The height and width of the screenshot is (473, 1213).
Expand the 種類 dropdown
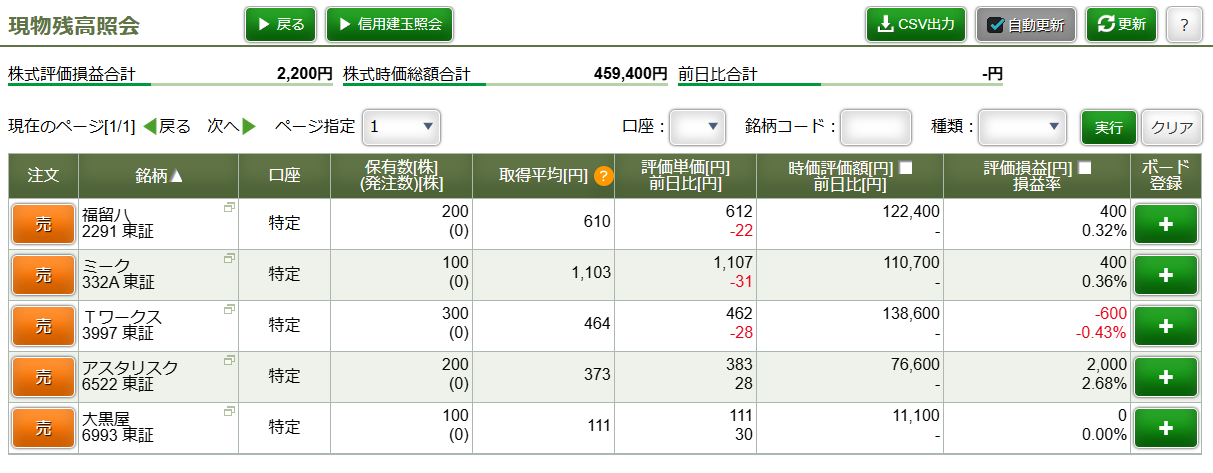tap(1022, 127)
